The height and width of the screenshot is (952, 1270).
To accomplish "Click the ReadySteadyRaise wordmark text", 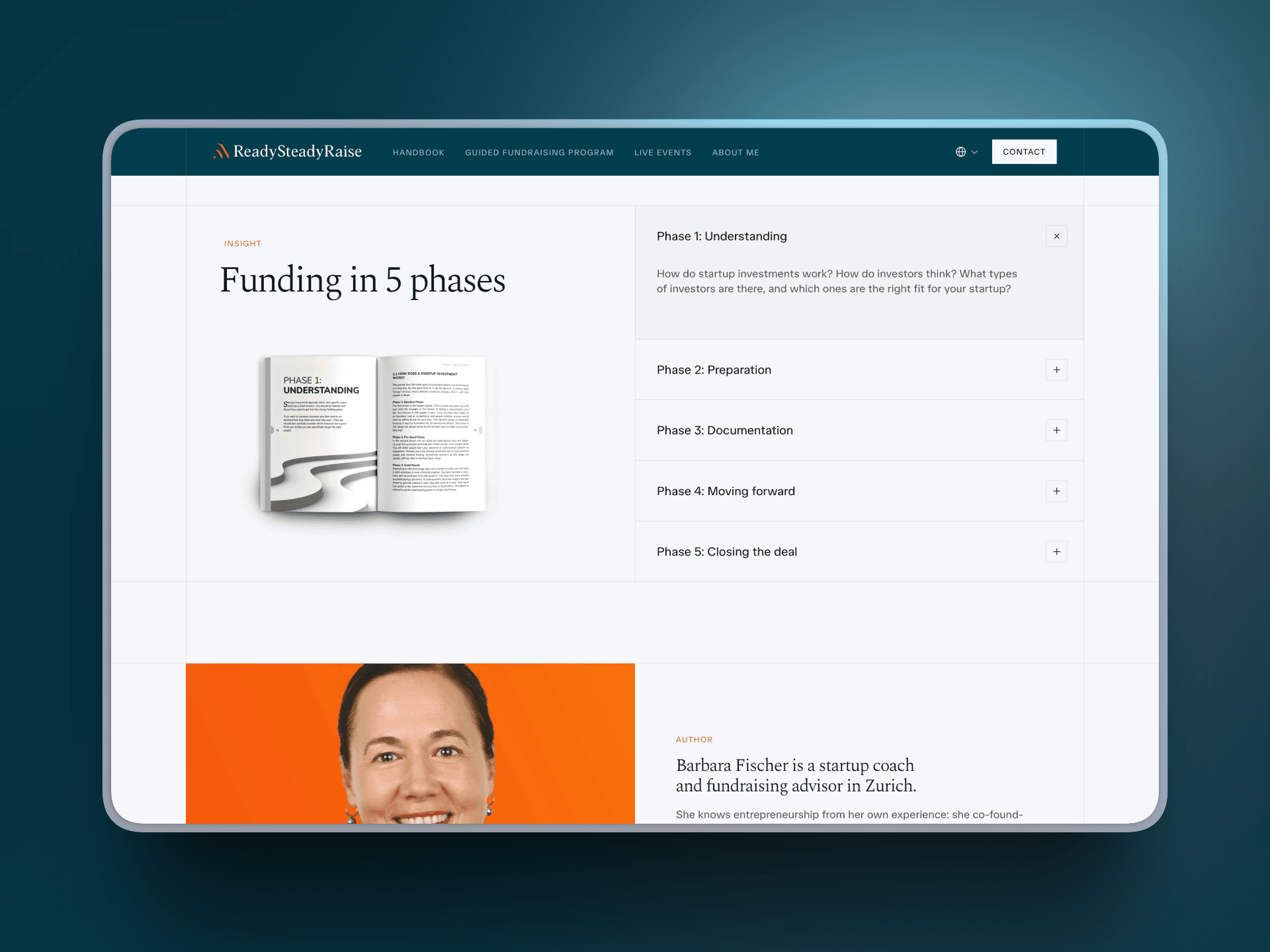I will 298,151.
